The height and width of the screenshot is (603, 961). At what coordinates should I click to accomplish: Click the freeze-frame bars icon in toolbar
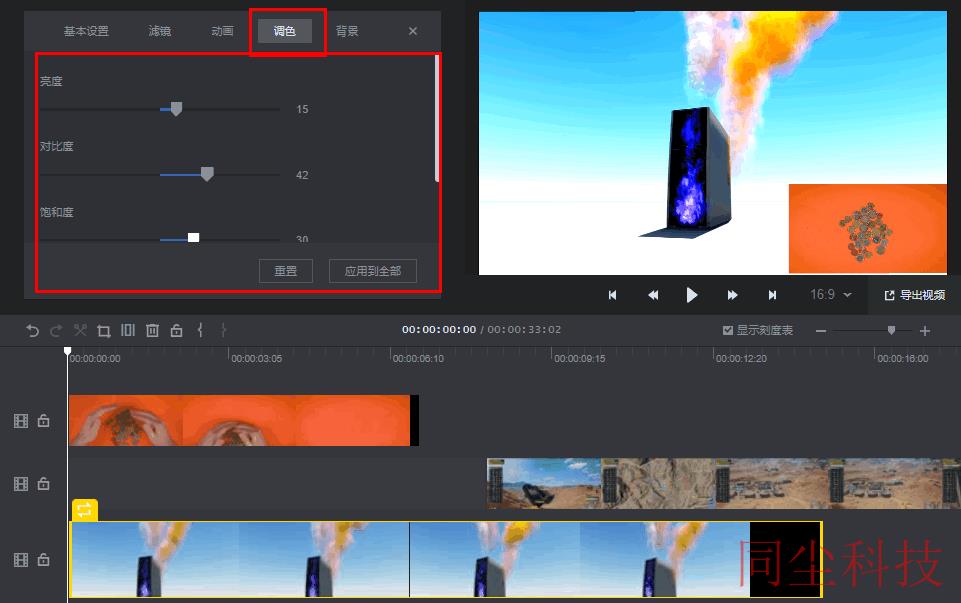(x=127, y=330)
